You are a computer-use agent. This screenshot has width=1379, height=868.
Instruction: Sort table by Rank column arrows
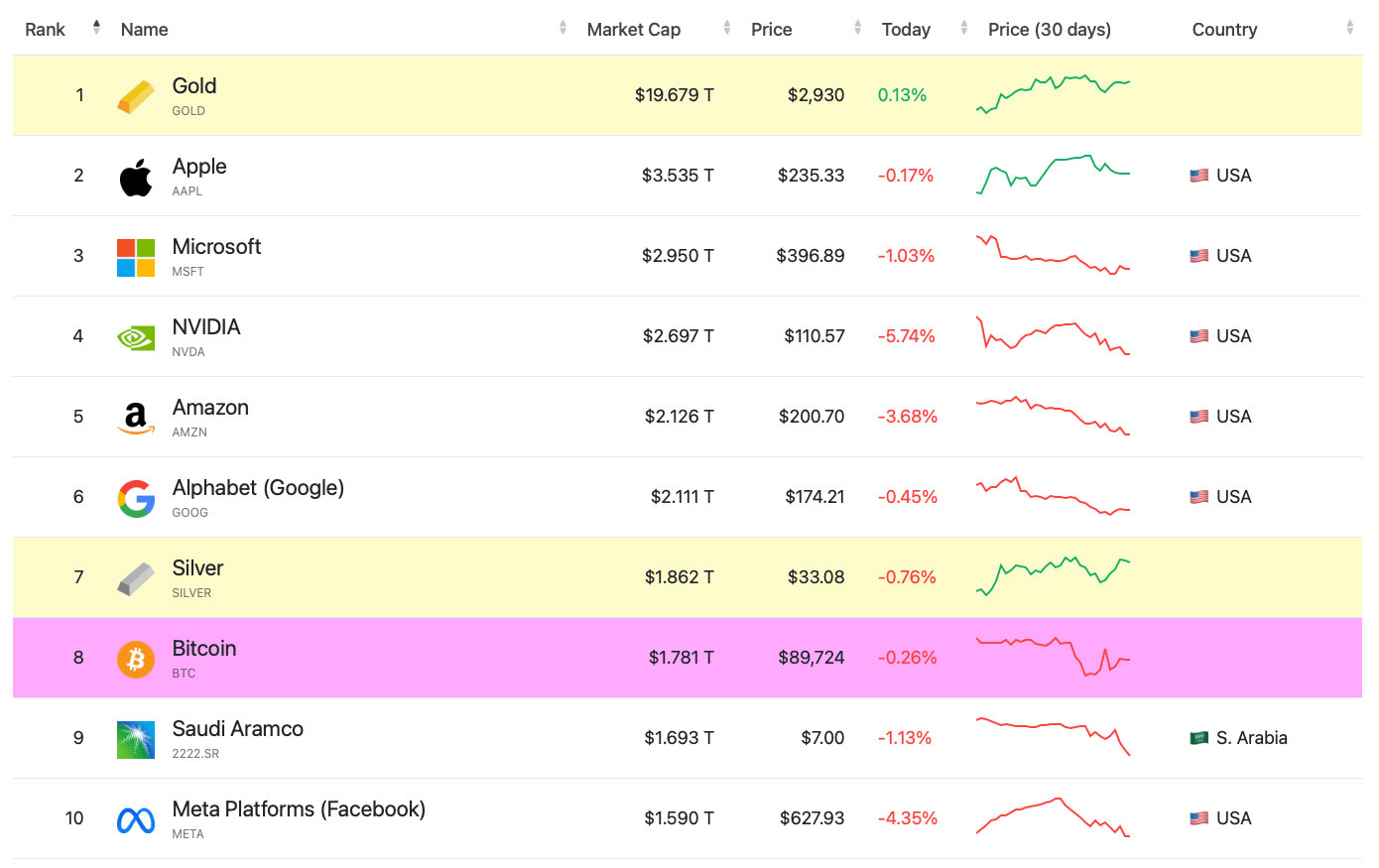(96, 28)
